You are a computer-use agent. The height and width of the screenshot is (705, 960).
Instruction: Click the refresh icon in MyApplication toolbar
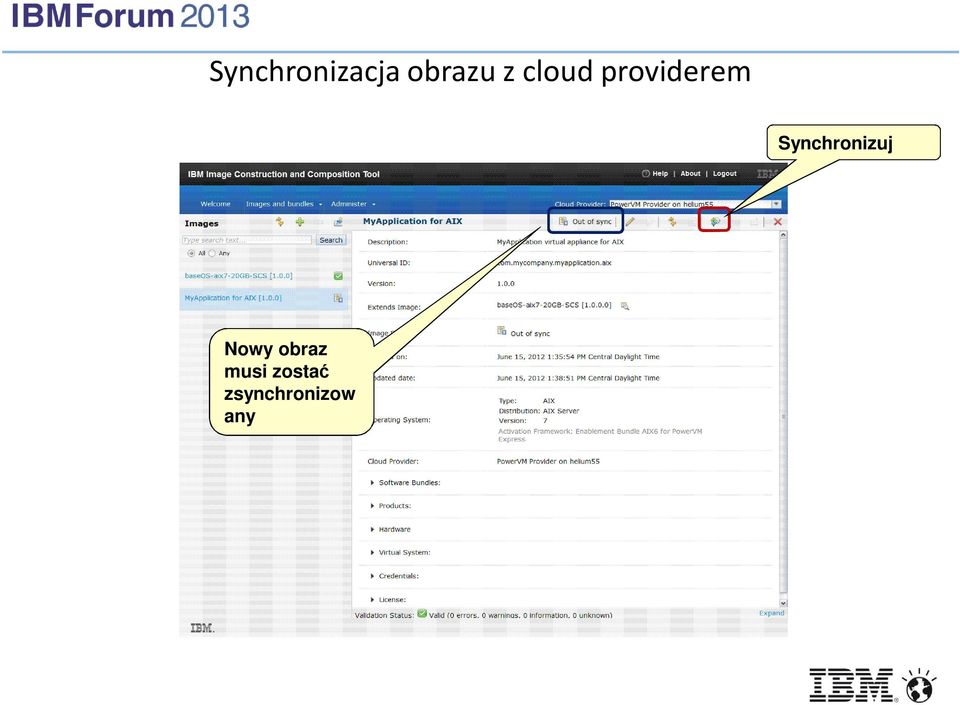(672, 222)
